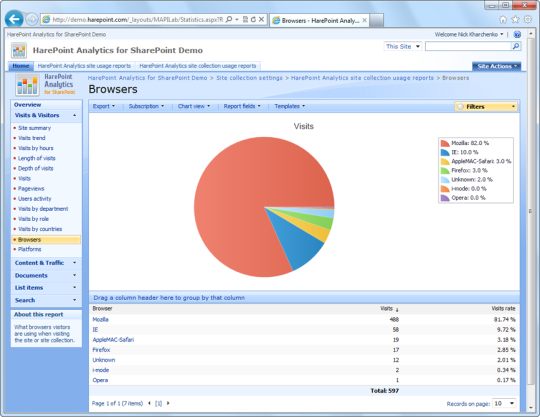Open the Chart view dropdown
Image resolution: width=540 pixels, height=417 pixels.
pyautogui.click(x=194, y=106)
